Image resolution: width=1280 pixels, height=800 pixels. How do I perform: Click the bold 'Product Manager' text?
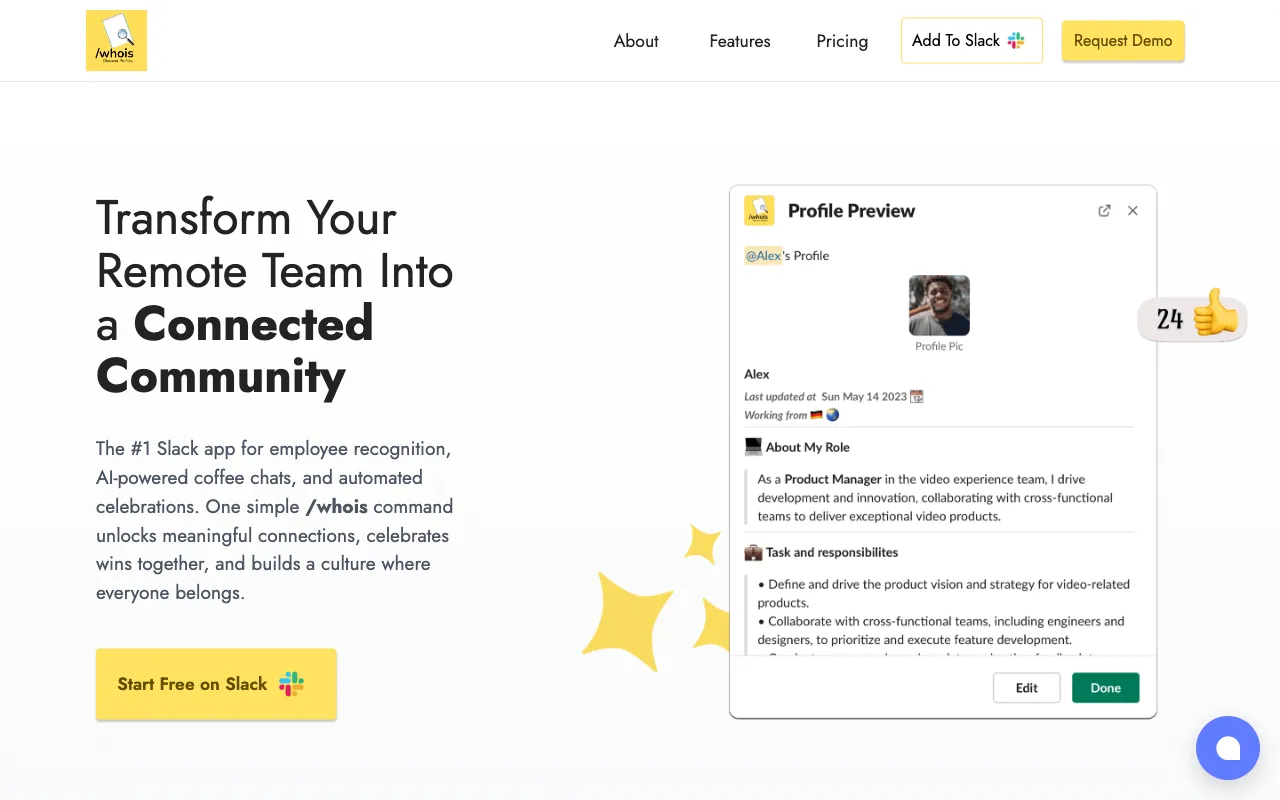tap(833, 479)
